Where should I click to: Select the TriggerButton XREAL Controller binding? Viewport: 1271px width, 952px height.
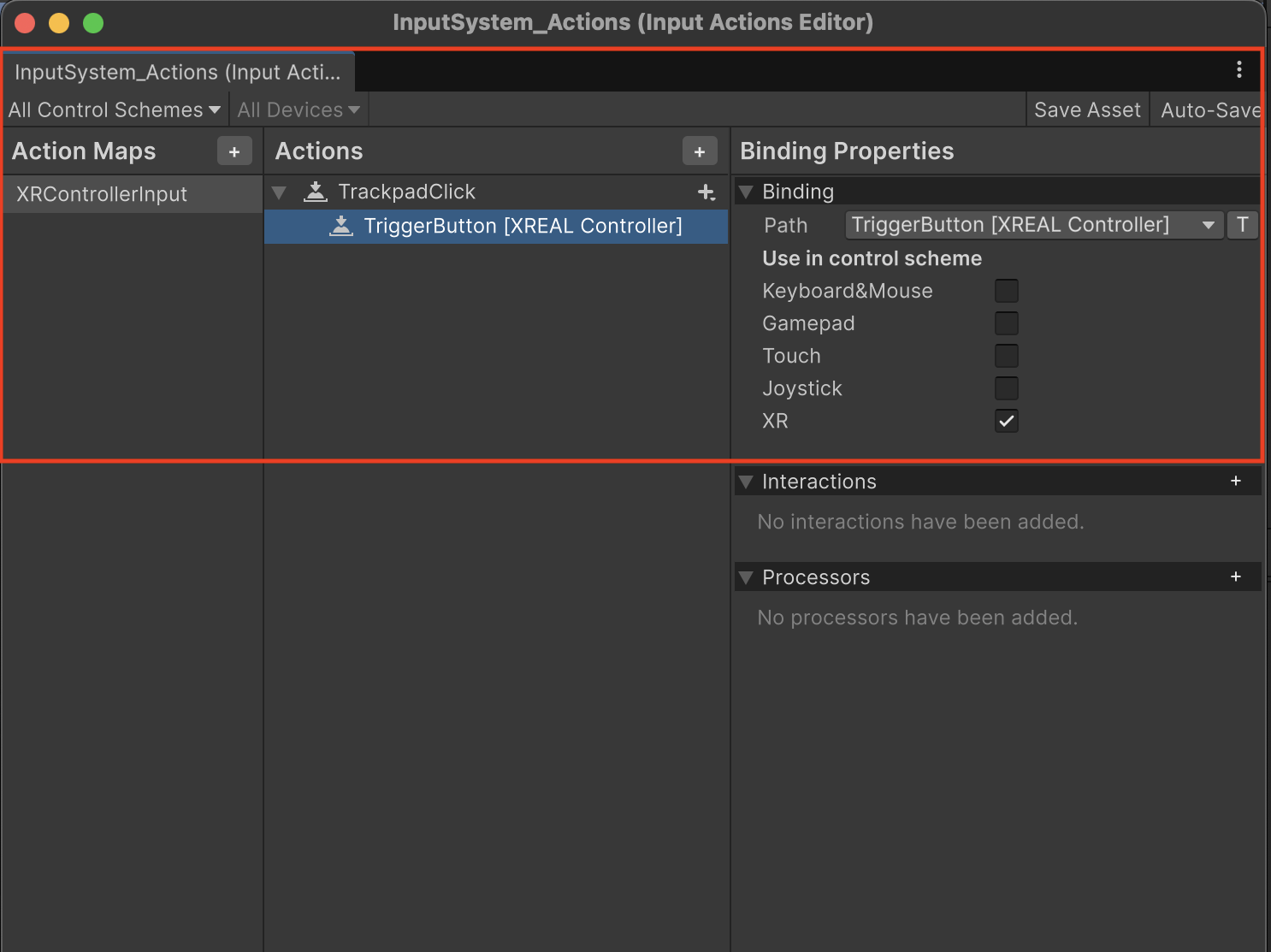[x=522, y=227]
